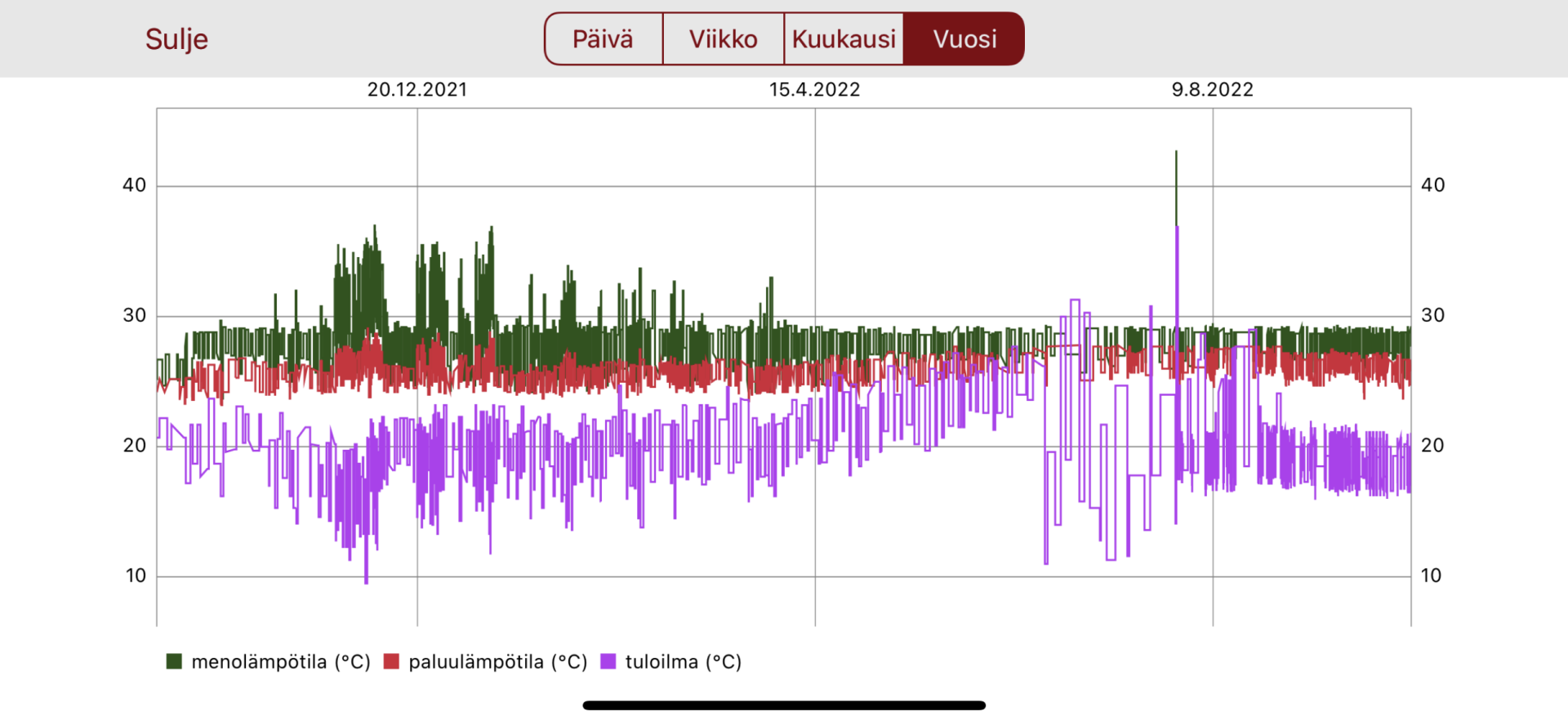Viewport: 1568px width, 725px height.
Task: Toggle the menolämpötila (°C) series label
Action: (x=281, y=661)
